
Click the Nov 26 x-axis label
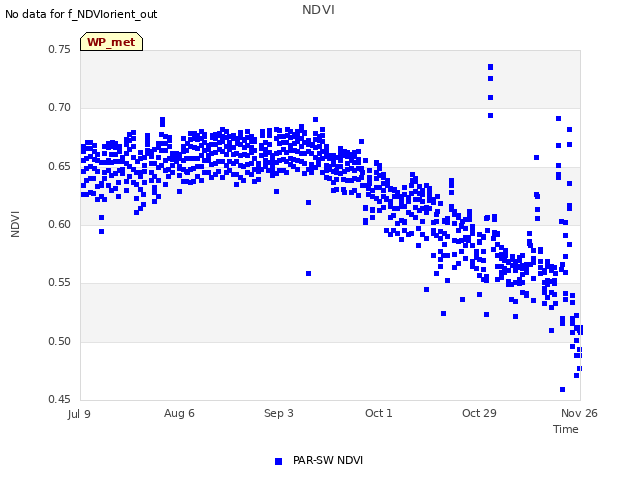click(x=579, y=413)
